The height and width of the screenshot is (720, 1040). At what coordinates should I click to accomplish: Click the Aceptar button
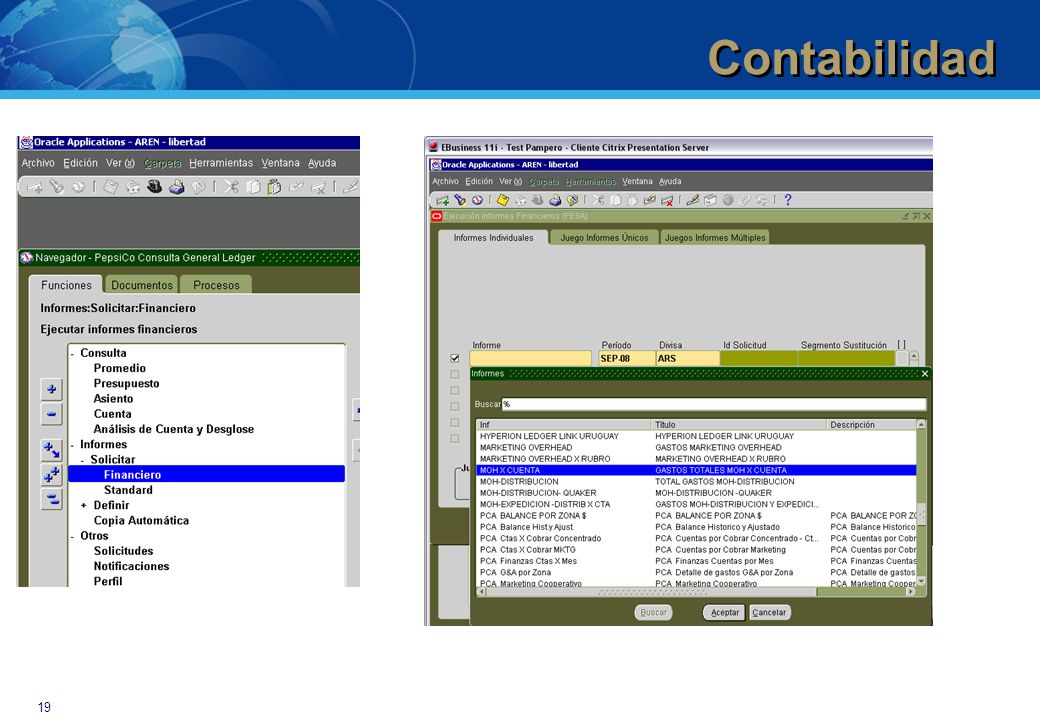click(x=724, y=613)
